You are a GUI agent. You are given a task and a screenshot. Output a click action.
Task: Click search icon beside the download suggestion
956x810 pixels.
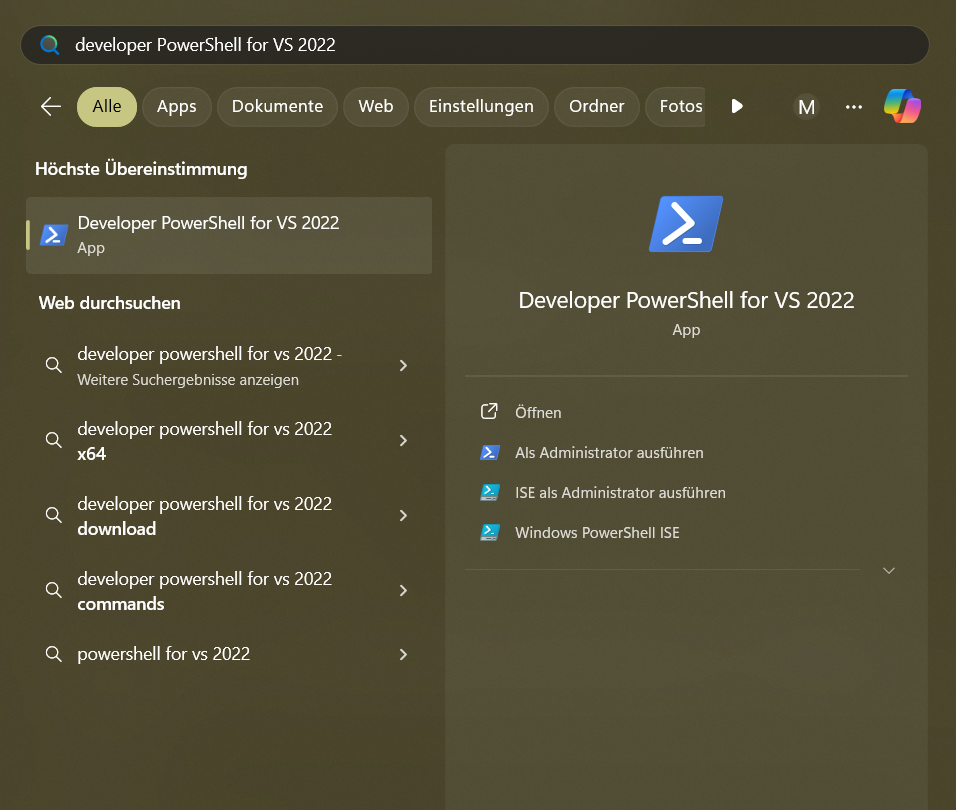click(x=54, y=515)
